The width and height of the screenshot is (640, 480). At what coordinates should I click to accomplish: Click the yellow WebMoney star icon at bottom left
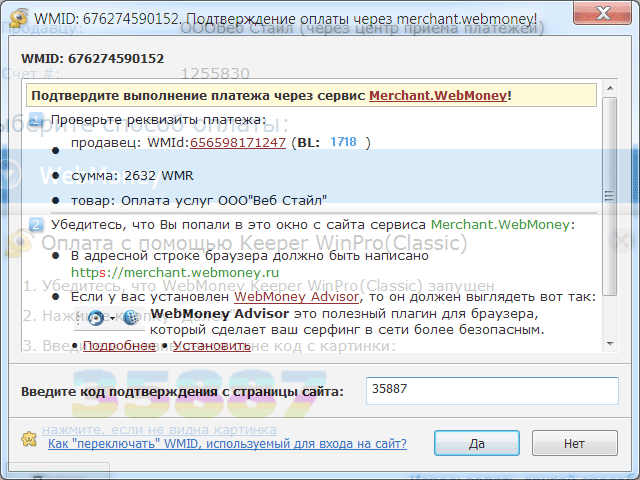coord(29,439)
